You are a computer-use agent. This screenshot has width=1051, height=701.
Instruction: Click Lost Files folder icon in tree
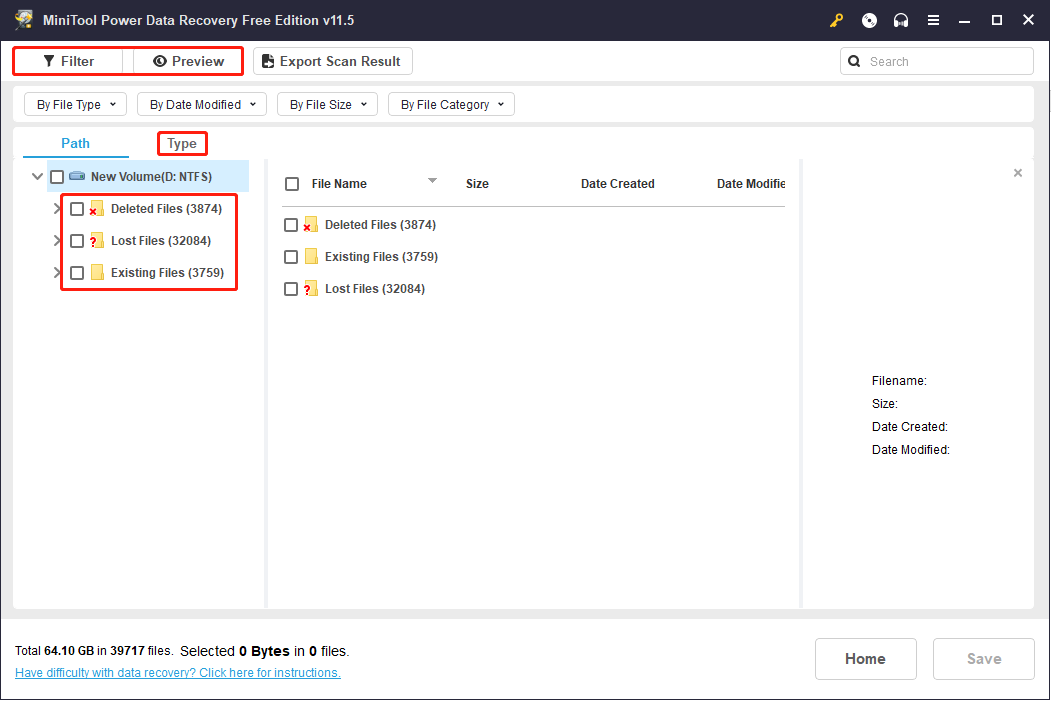[97, 241]
